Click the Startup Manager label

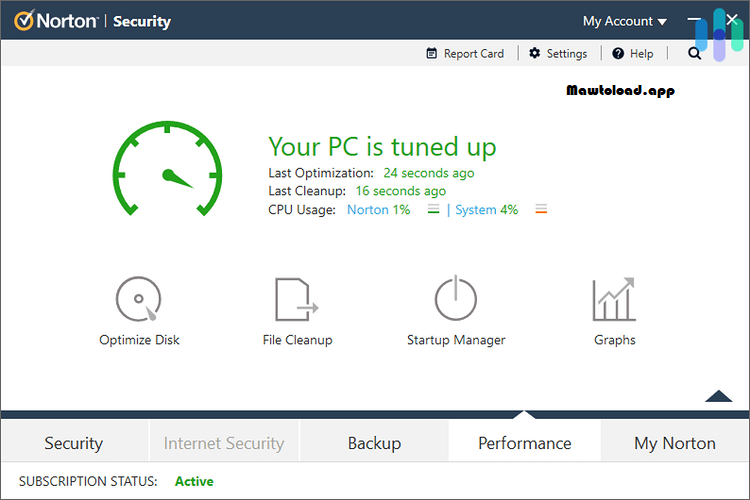456,340
